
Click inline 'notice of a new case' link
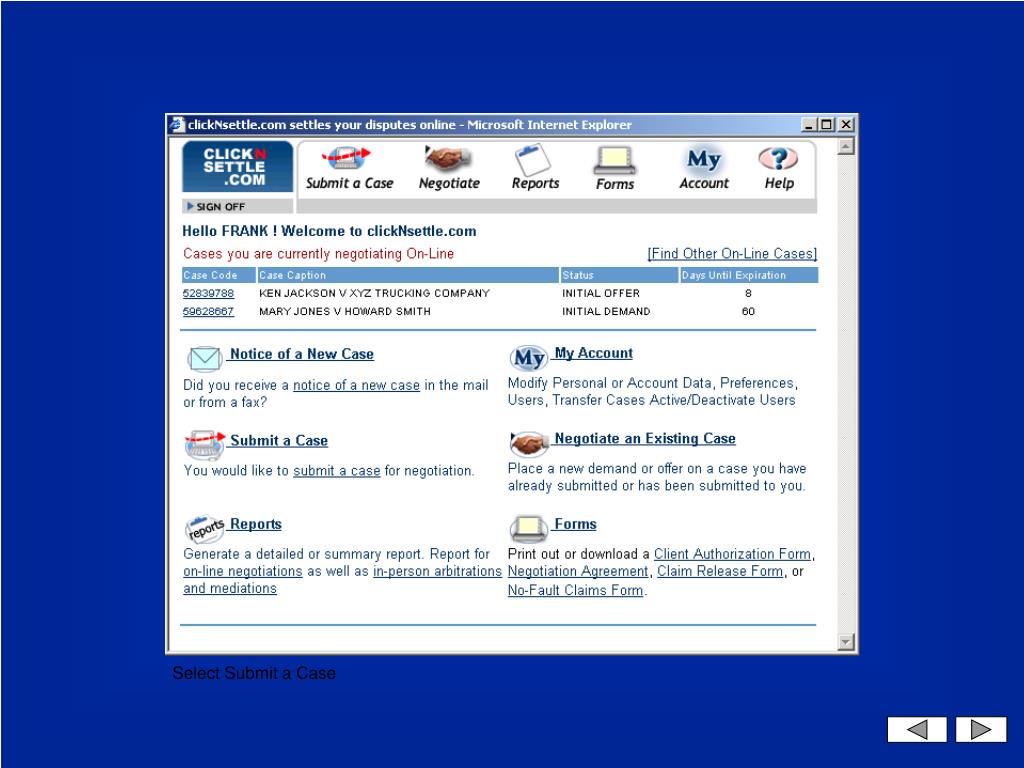[x=356, y=385]
